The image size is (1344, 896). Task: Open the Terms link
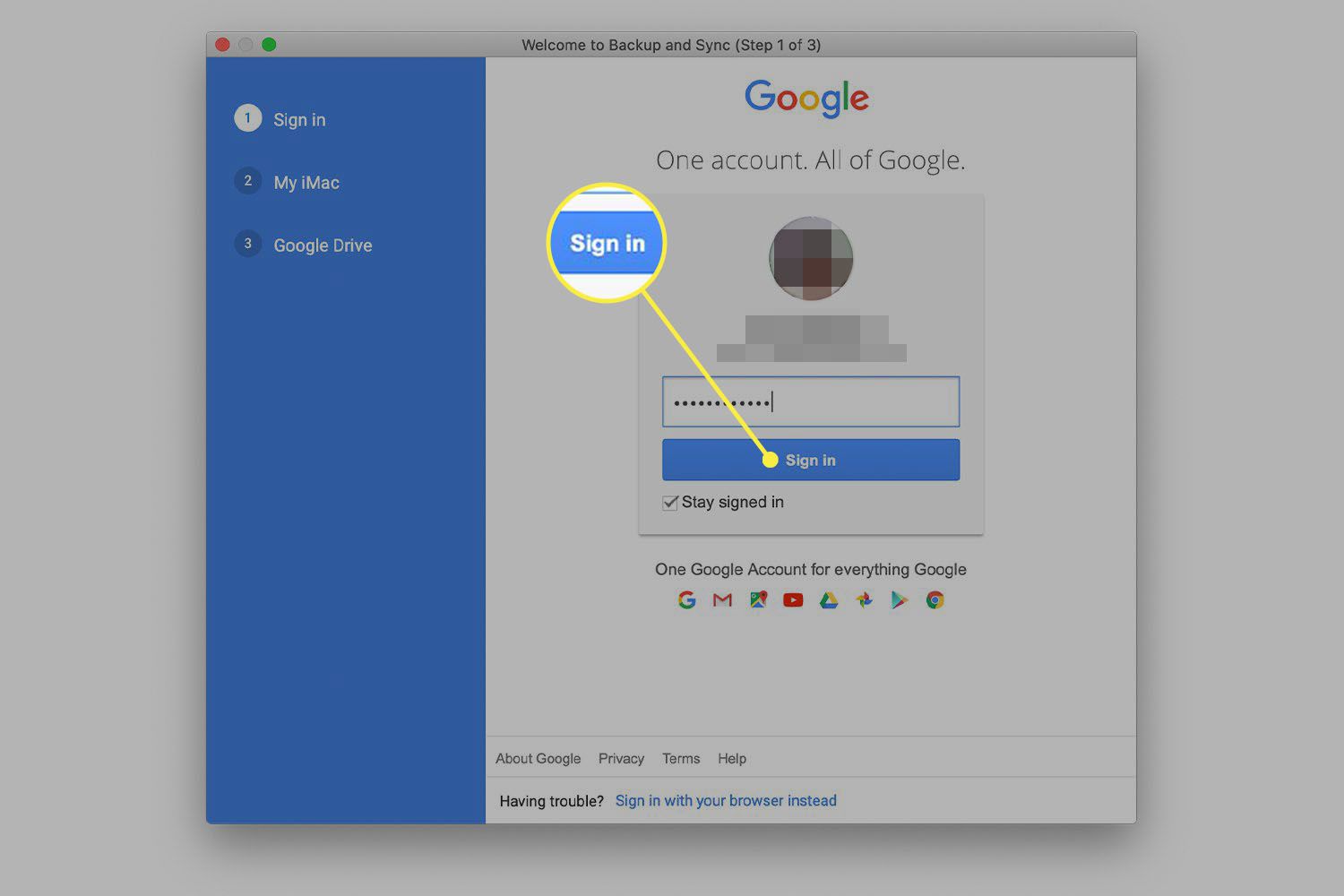pos(681,758)
